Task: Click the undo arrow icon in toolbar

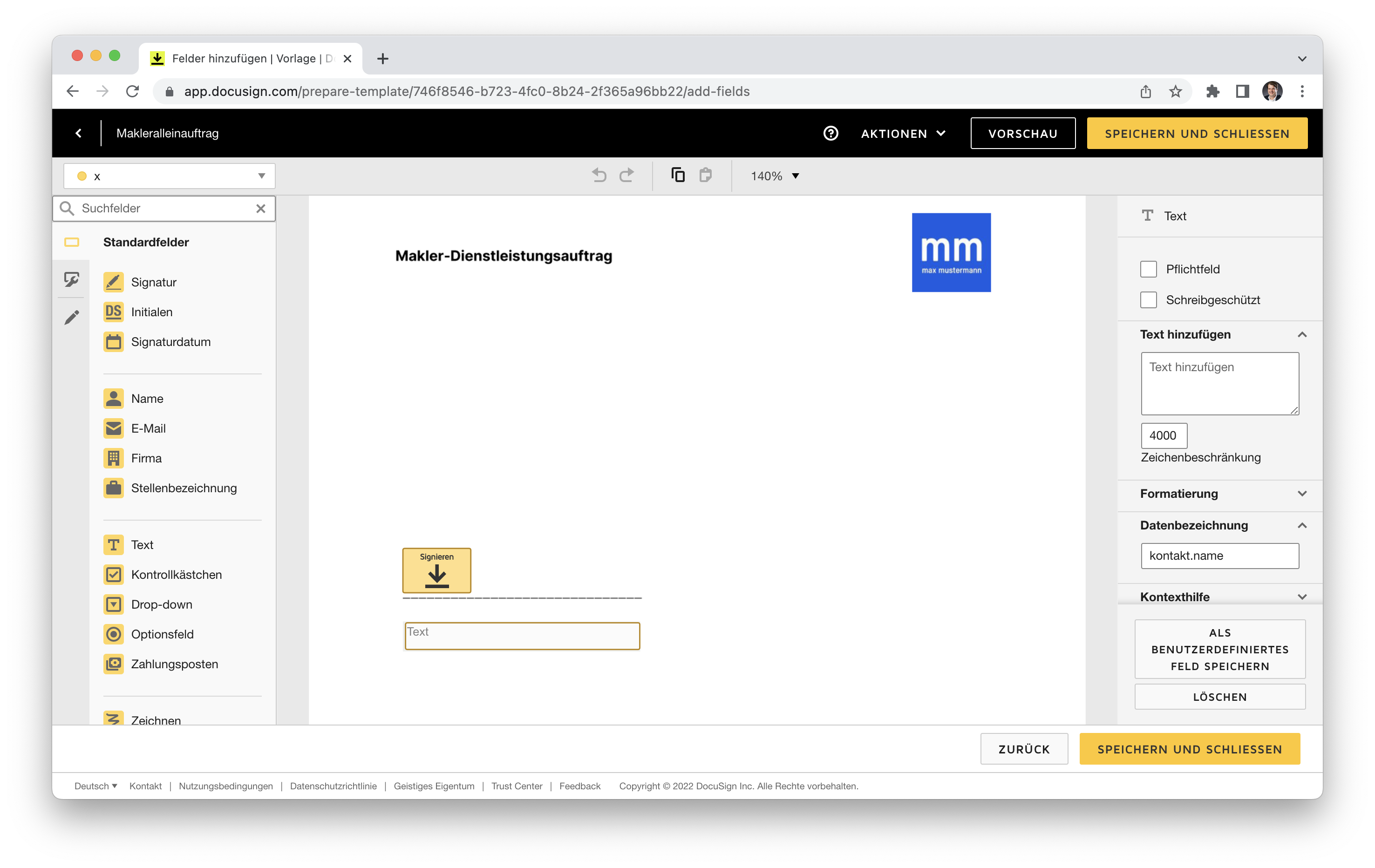Action: click(x=599, y=175)
